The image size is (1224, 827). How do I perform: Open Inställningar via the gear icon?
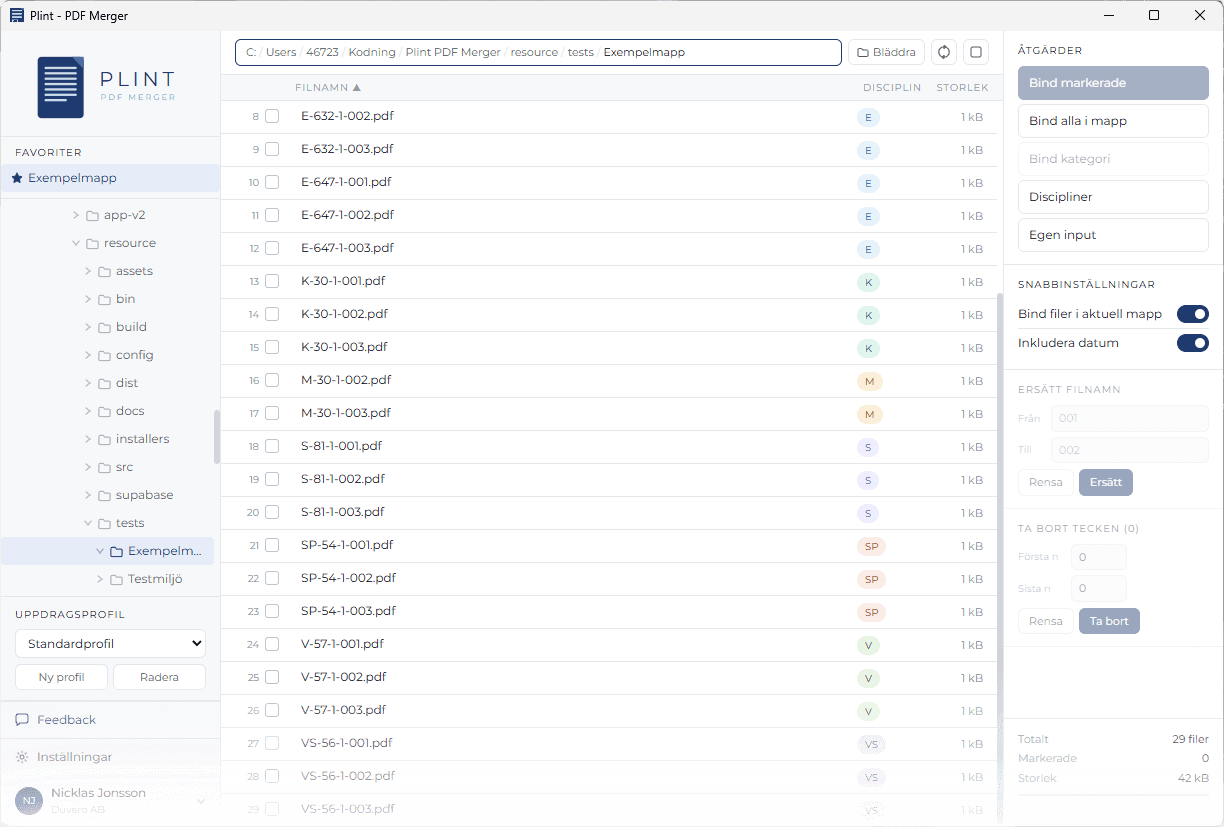[x=22, y=757]
